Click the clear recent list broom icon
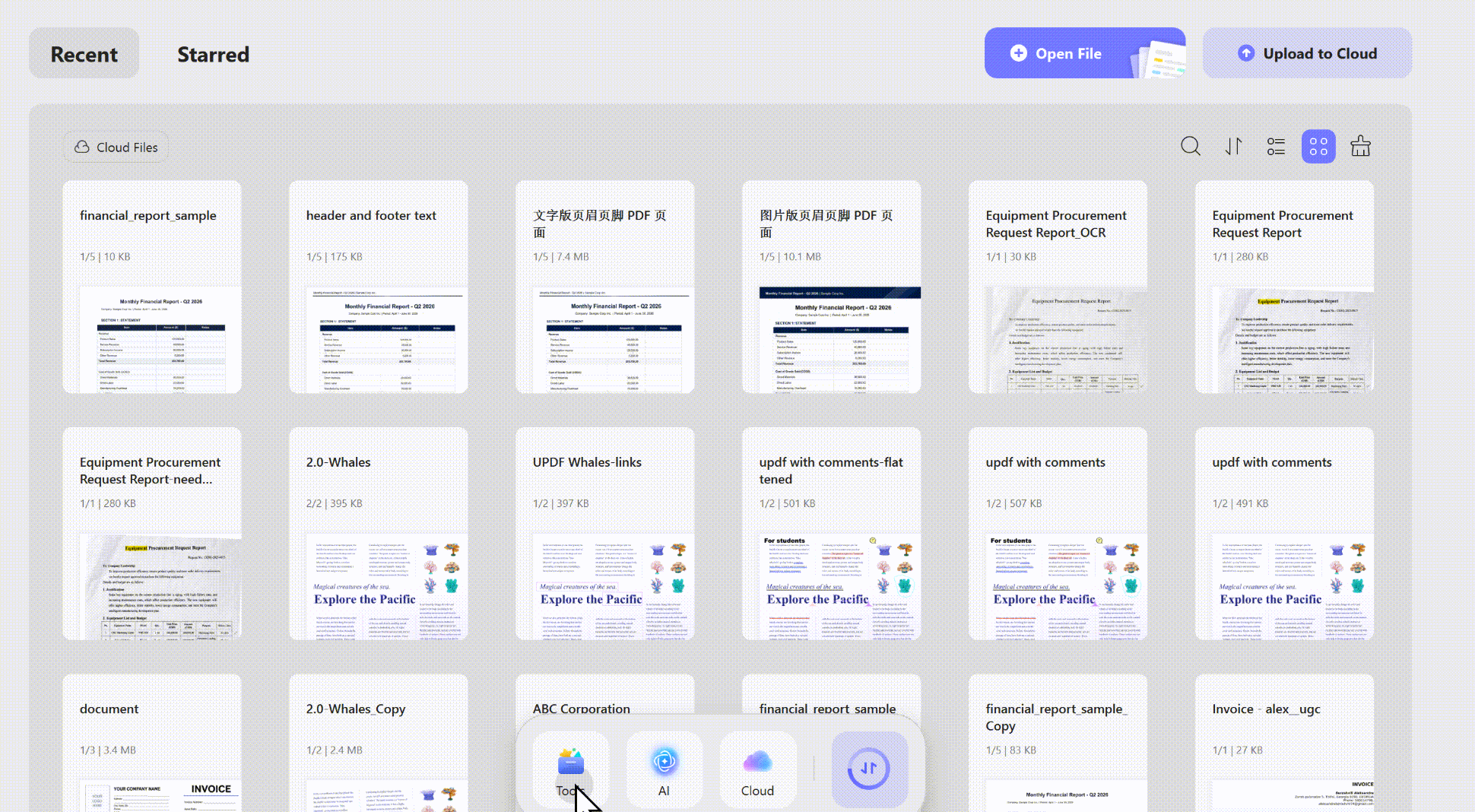This screenshot has width=1475, height=812. point(1361,146)
